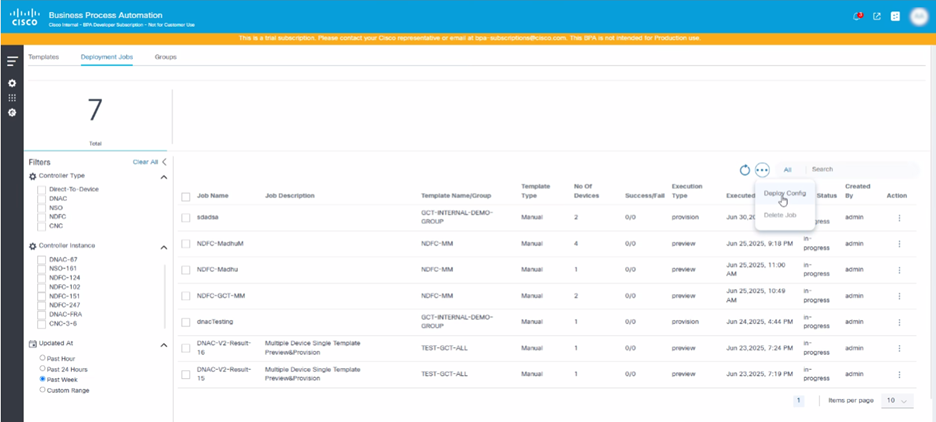The width and height of the screenshot is (936, 422).
Task: Select all jobs with header checkbox
Action: coord(186,196)
